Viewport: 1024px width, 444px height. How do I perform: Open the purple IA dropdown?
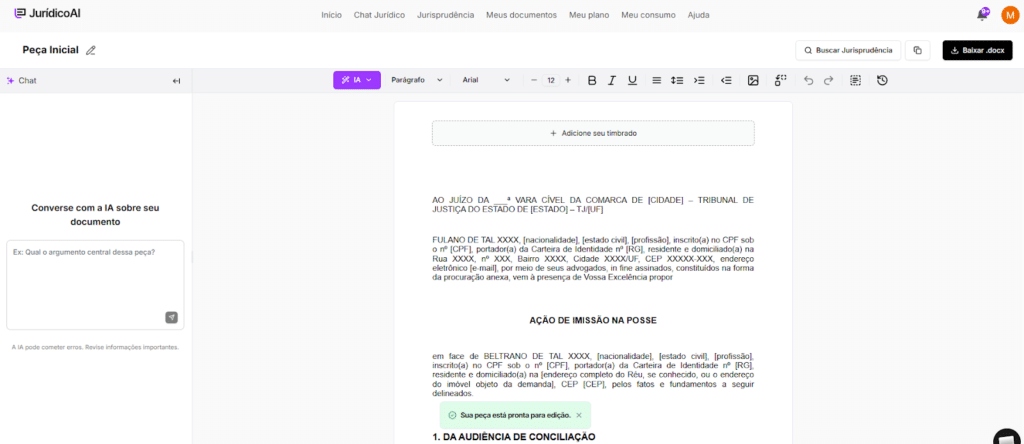tap(356, 80)
